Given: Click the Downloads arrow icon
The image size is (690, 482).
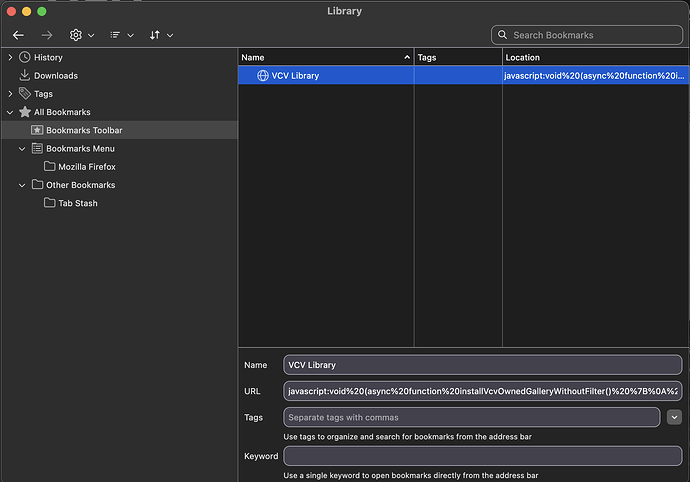Looking at the screenshot, I should [x=25, y=75].
